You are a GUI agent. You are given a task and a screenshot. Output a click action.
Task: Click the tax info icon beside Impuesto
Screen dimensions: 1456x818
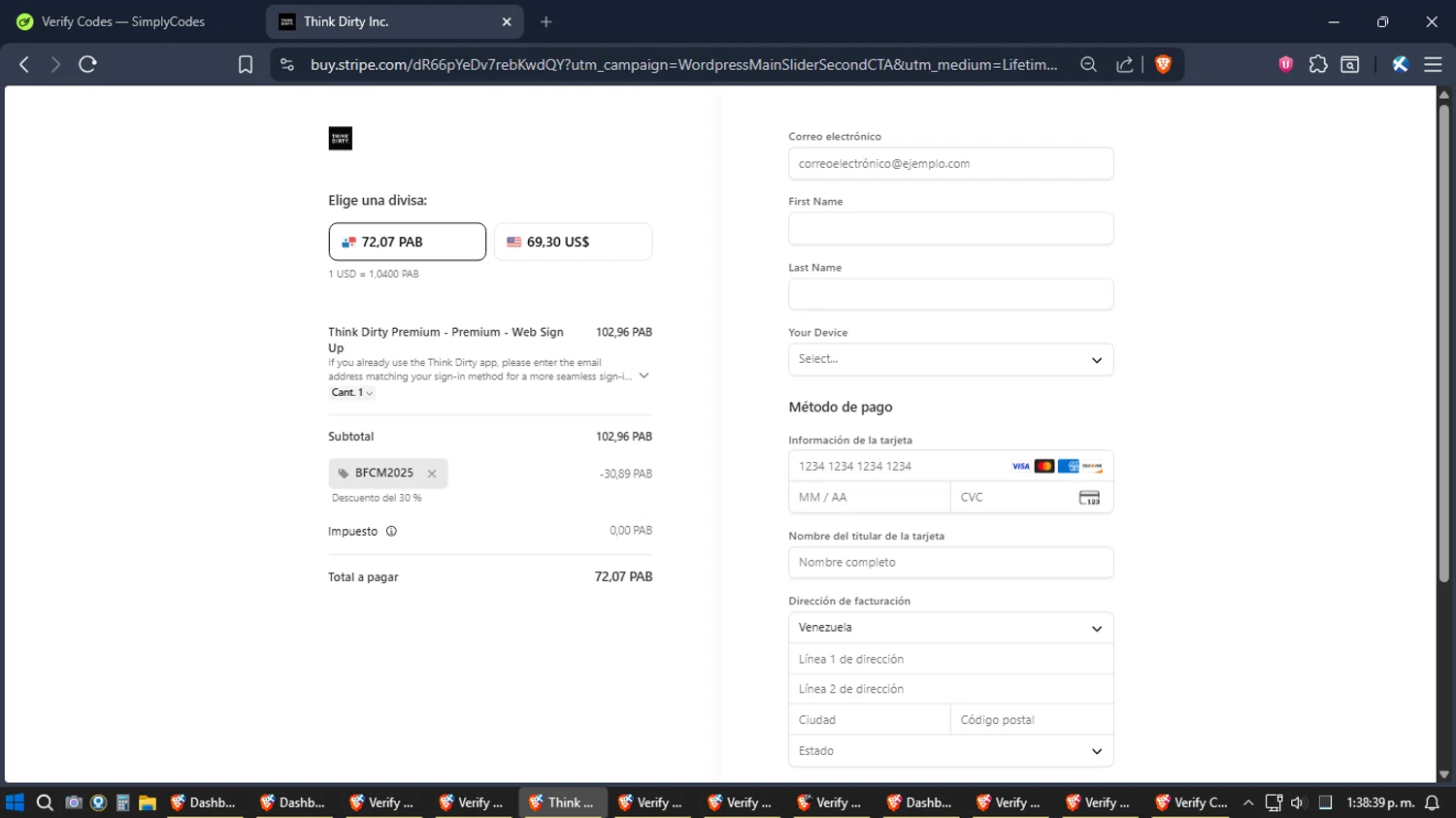(391, 531)
